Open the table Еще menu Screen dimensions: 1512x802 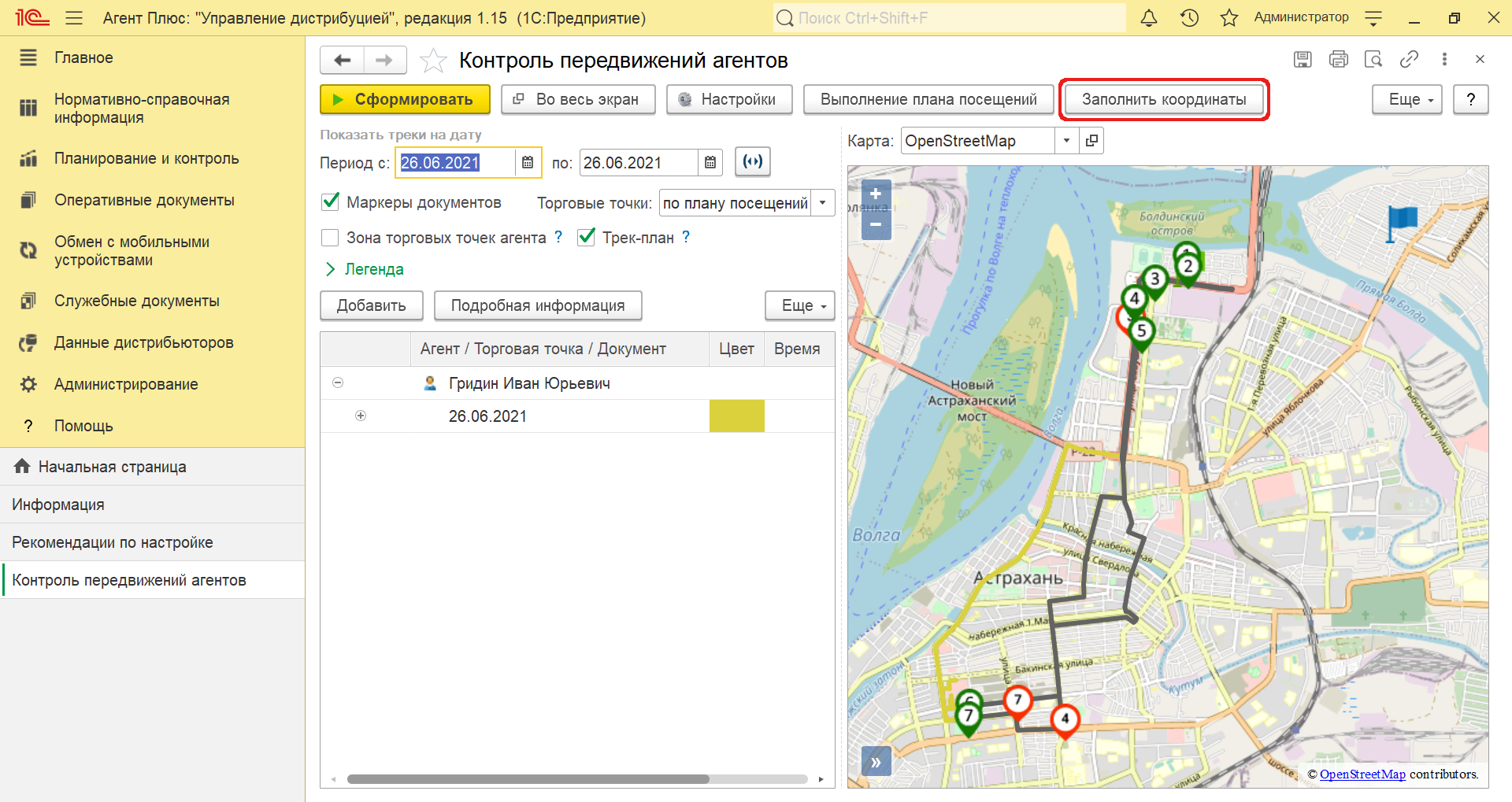[799, 305]
